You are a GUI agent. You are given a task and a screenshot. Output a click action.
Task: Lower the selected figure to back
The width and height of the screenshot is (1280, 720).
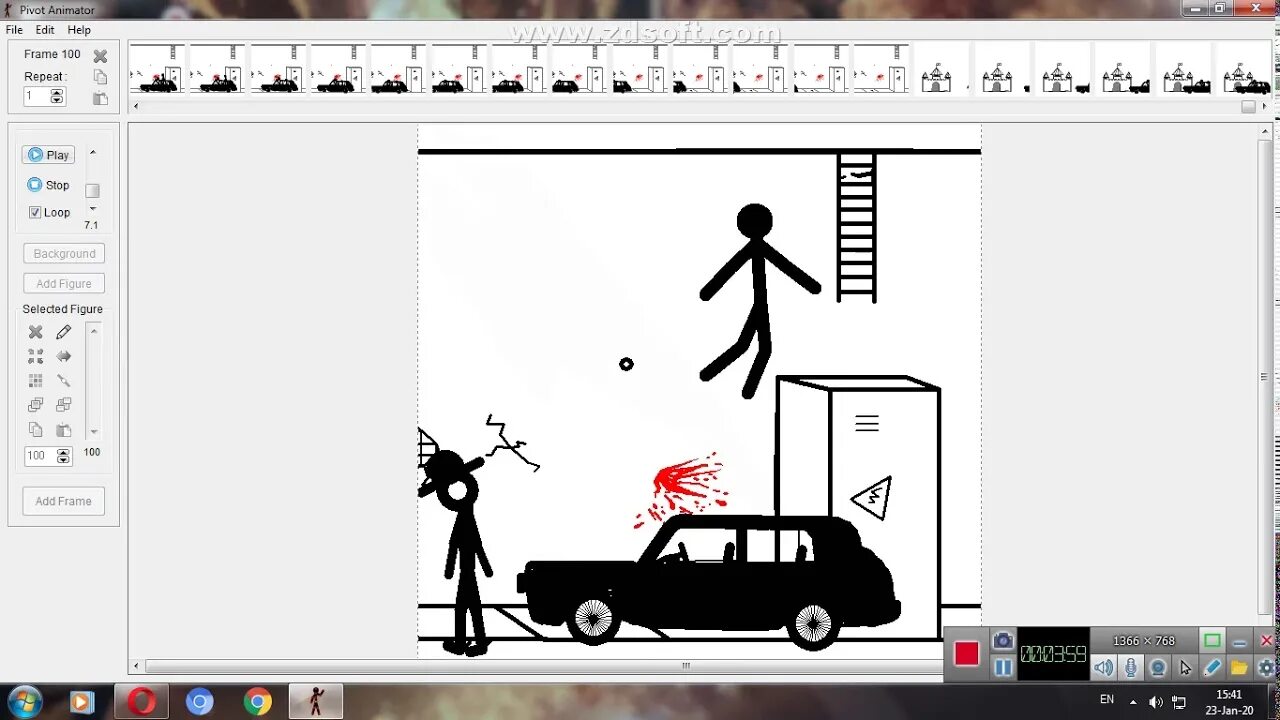64,405
